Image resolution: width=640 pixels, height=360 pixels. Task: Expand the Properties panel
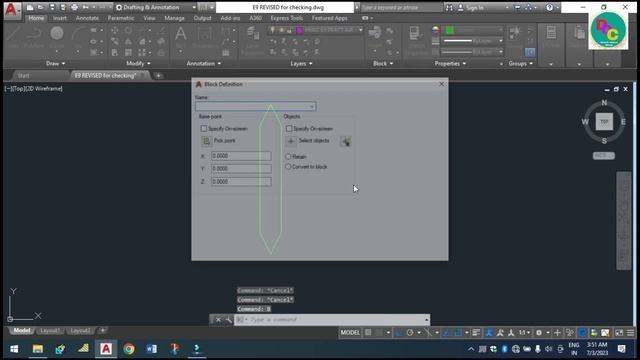tap(450, 64)
